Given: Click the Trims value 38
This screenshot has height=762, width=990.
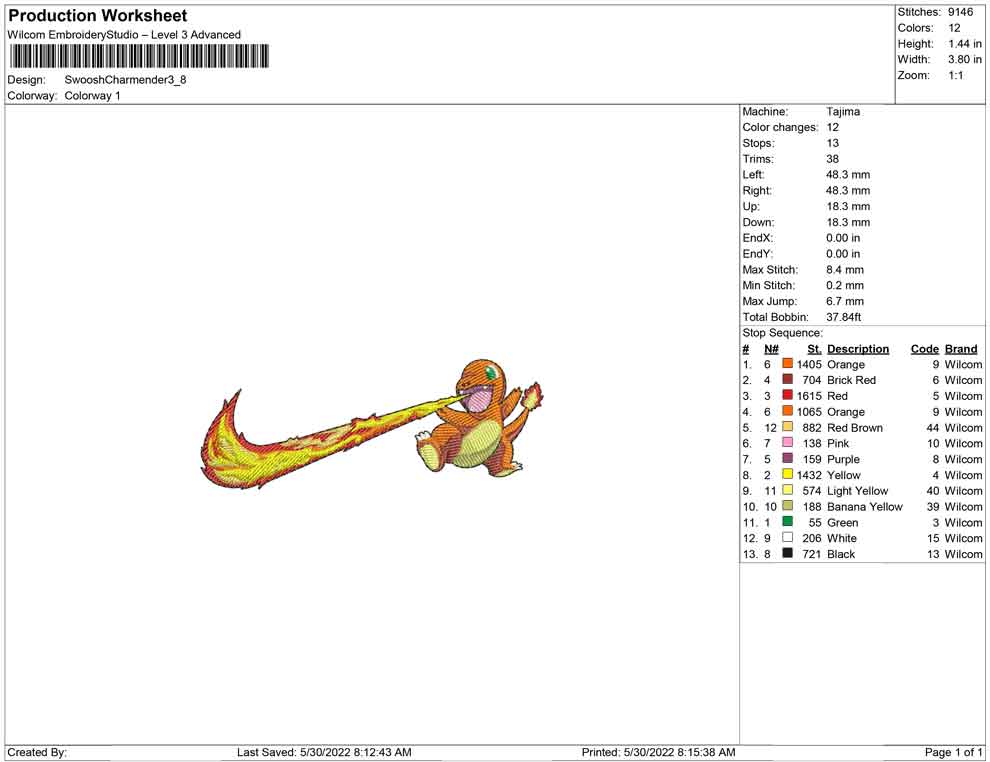Looking at the screenshot, I should [832, 158].
